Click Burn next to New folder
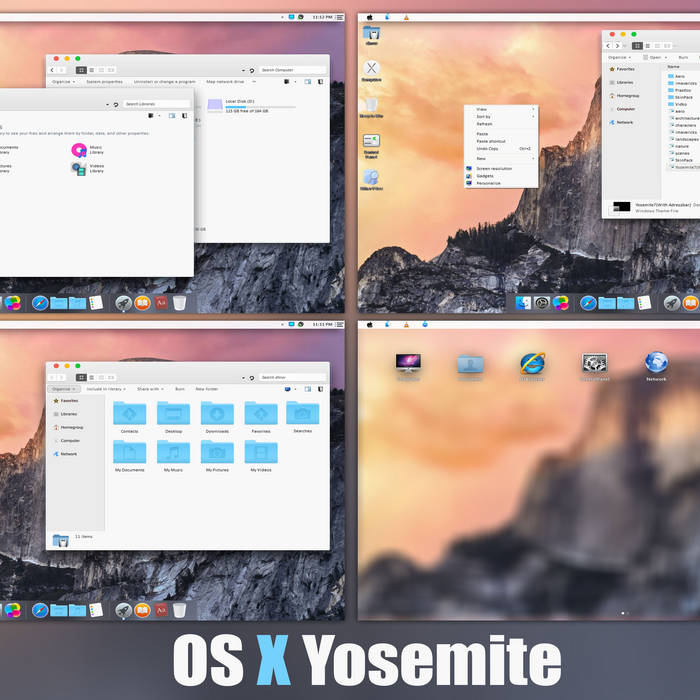The image size is (700, 700). click(x=180, y=389)
